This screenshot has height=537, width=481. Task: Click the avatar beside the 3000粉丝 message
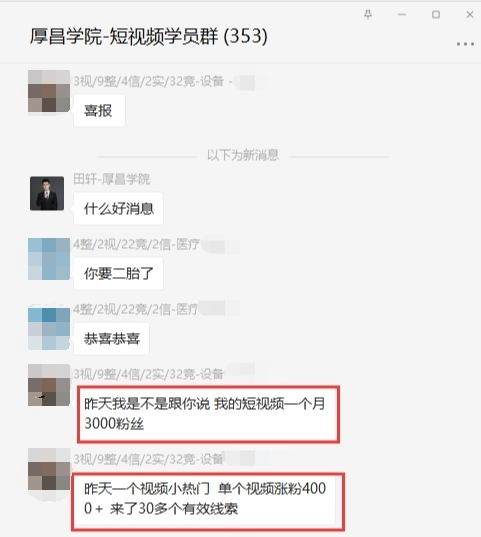(x=49, y=385)
